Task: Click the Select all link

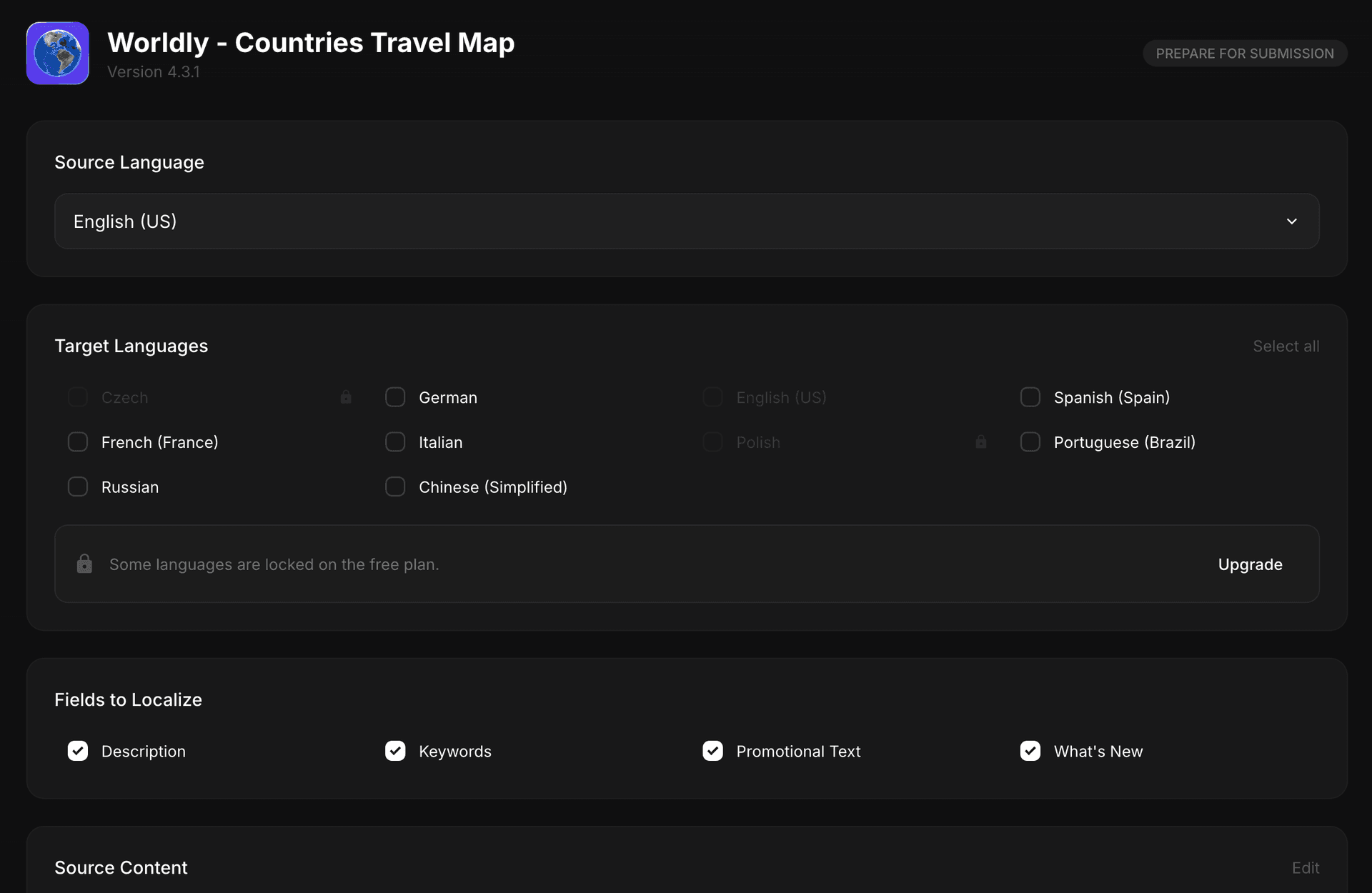Action: (1286, 346)
